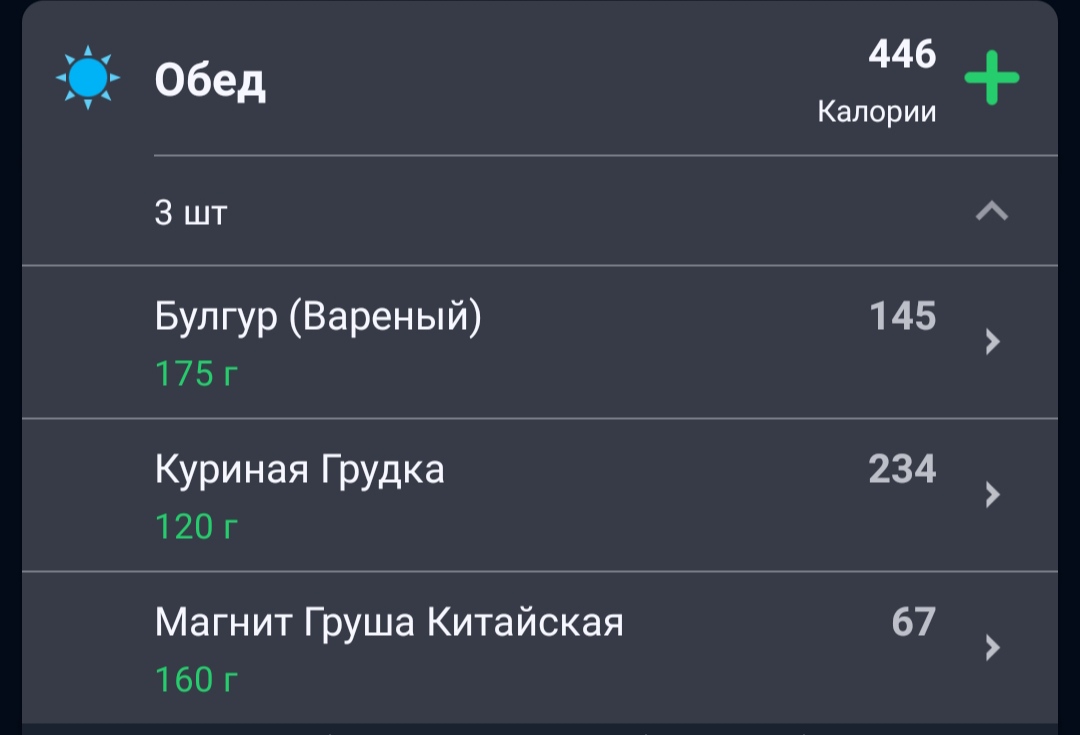Tap the 160 г portion amount
Viewport: 1080px width, 735px height.
click(196, 680)
